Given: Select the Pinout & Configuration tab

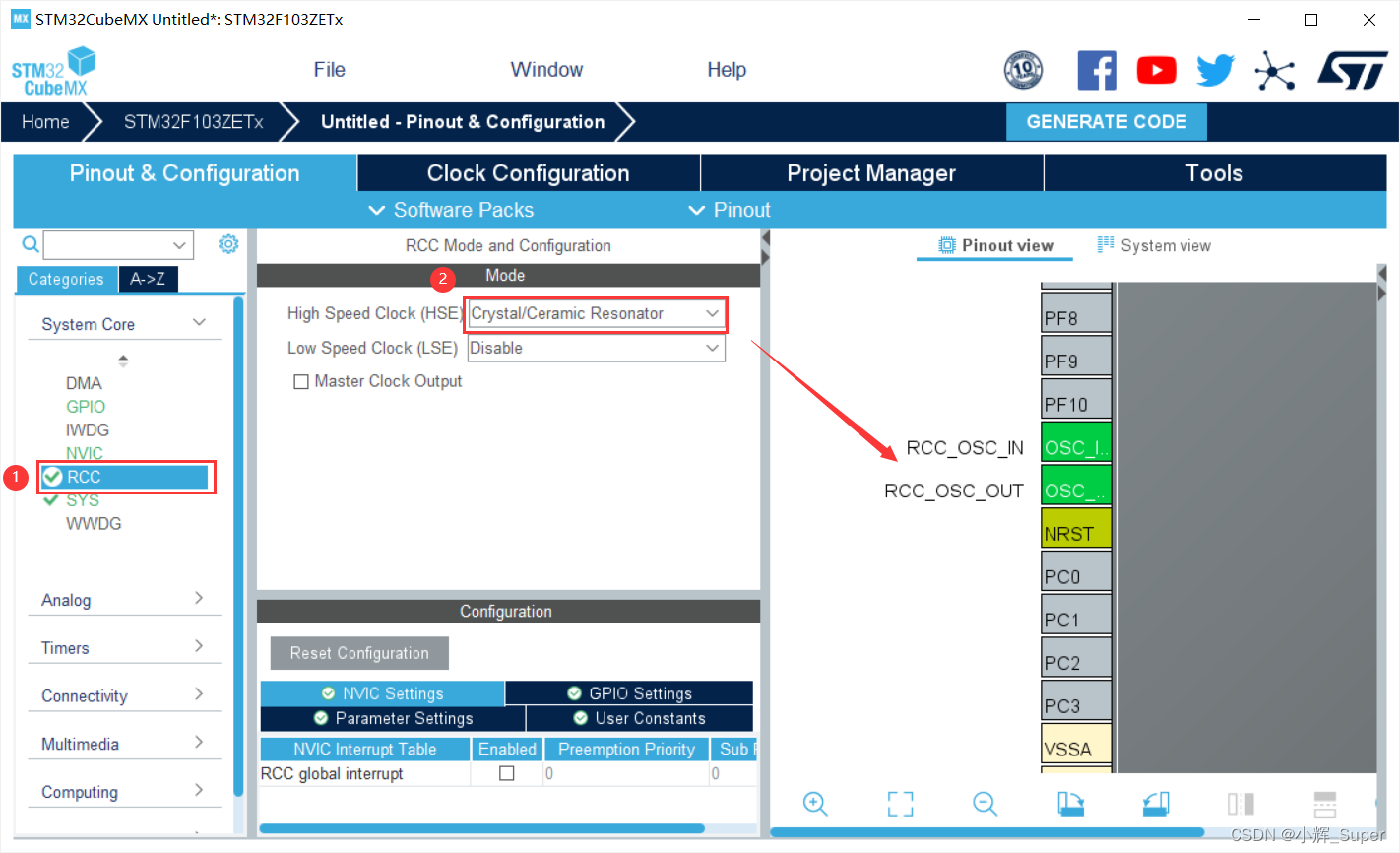Looking at the screenshot, I should pyautogui.click(x=184, y=173).
